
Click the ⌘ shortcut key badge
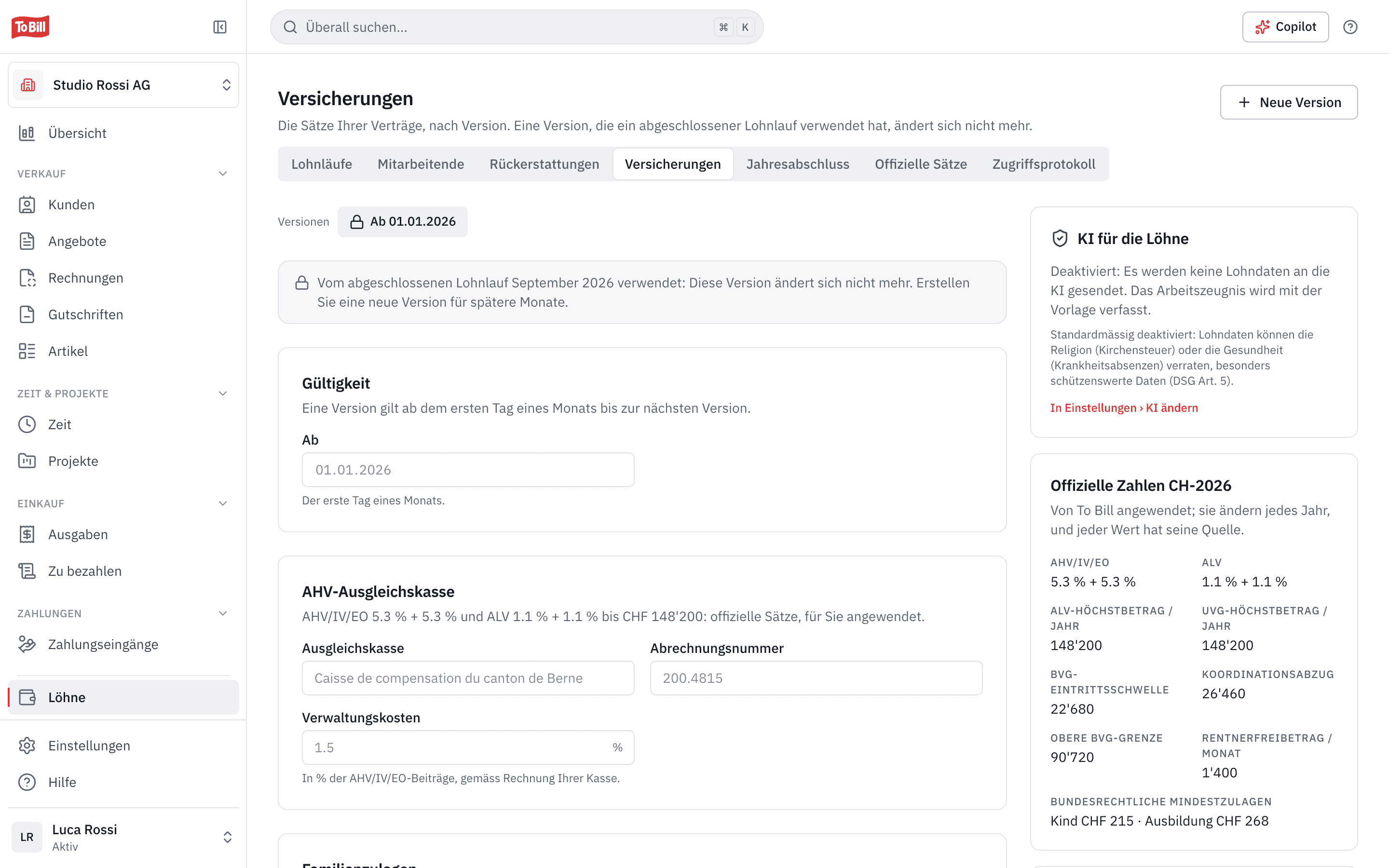[x=723, y=27]
